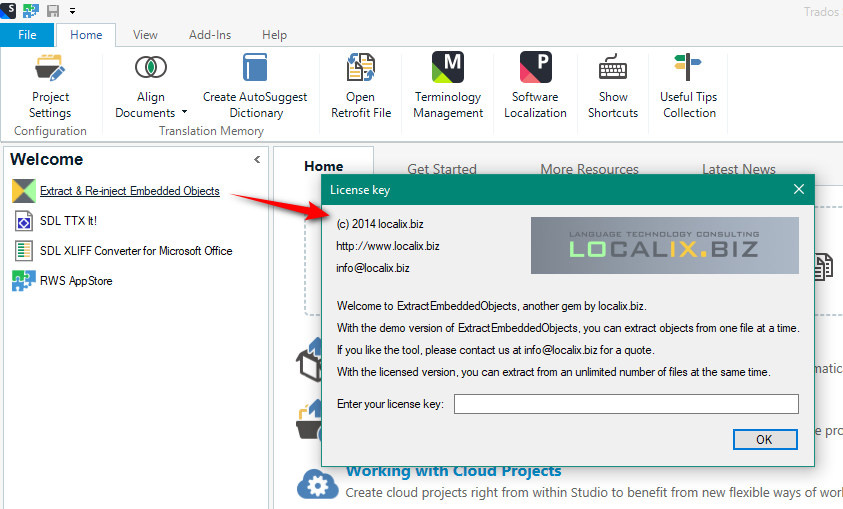Select the Home tab in the welcome view
The image size is (843, 509).
click(x=324, y=166)
